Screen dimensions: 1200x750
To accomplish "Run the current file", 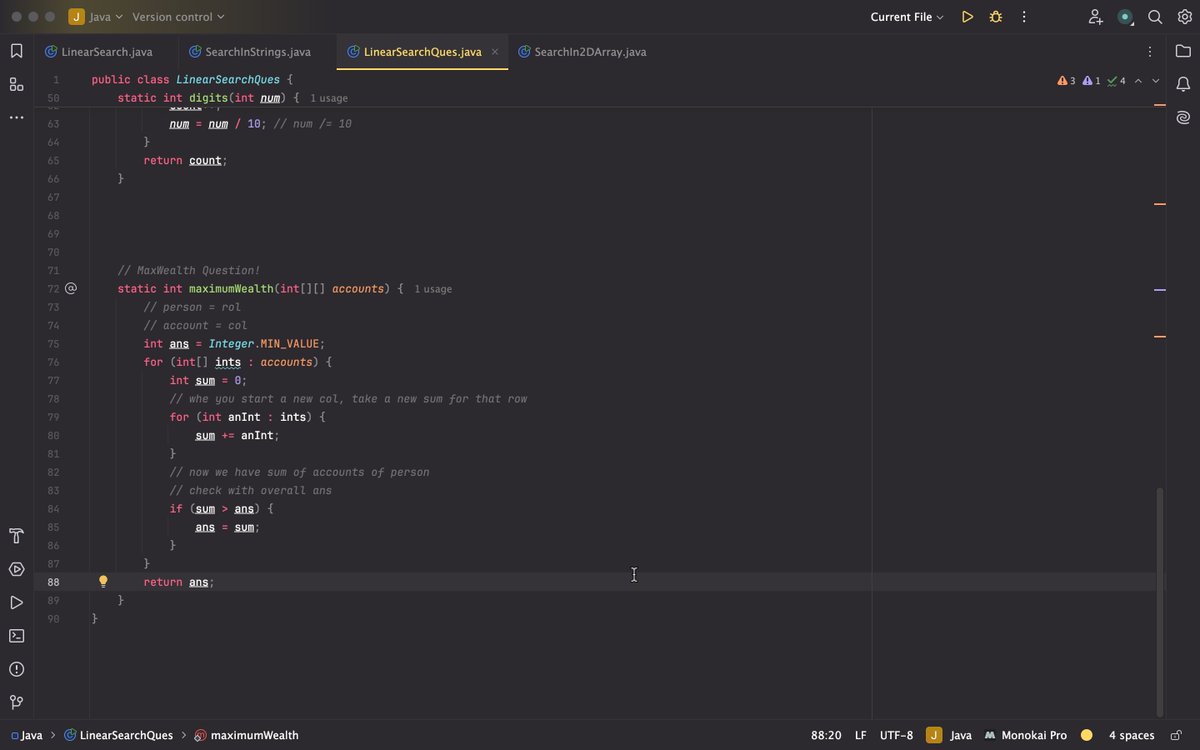I will (x=967, y=17).
